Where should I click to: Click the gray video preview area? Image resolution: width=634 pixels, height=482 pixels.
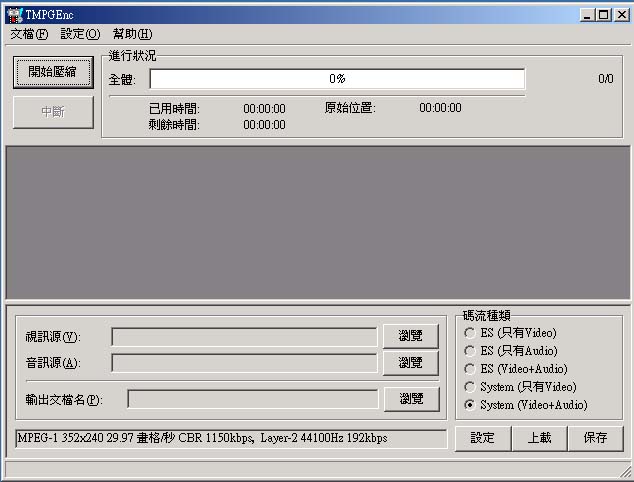tap(318, 222)
